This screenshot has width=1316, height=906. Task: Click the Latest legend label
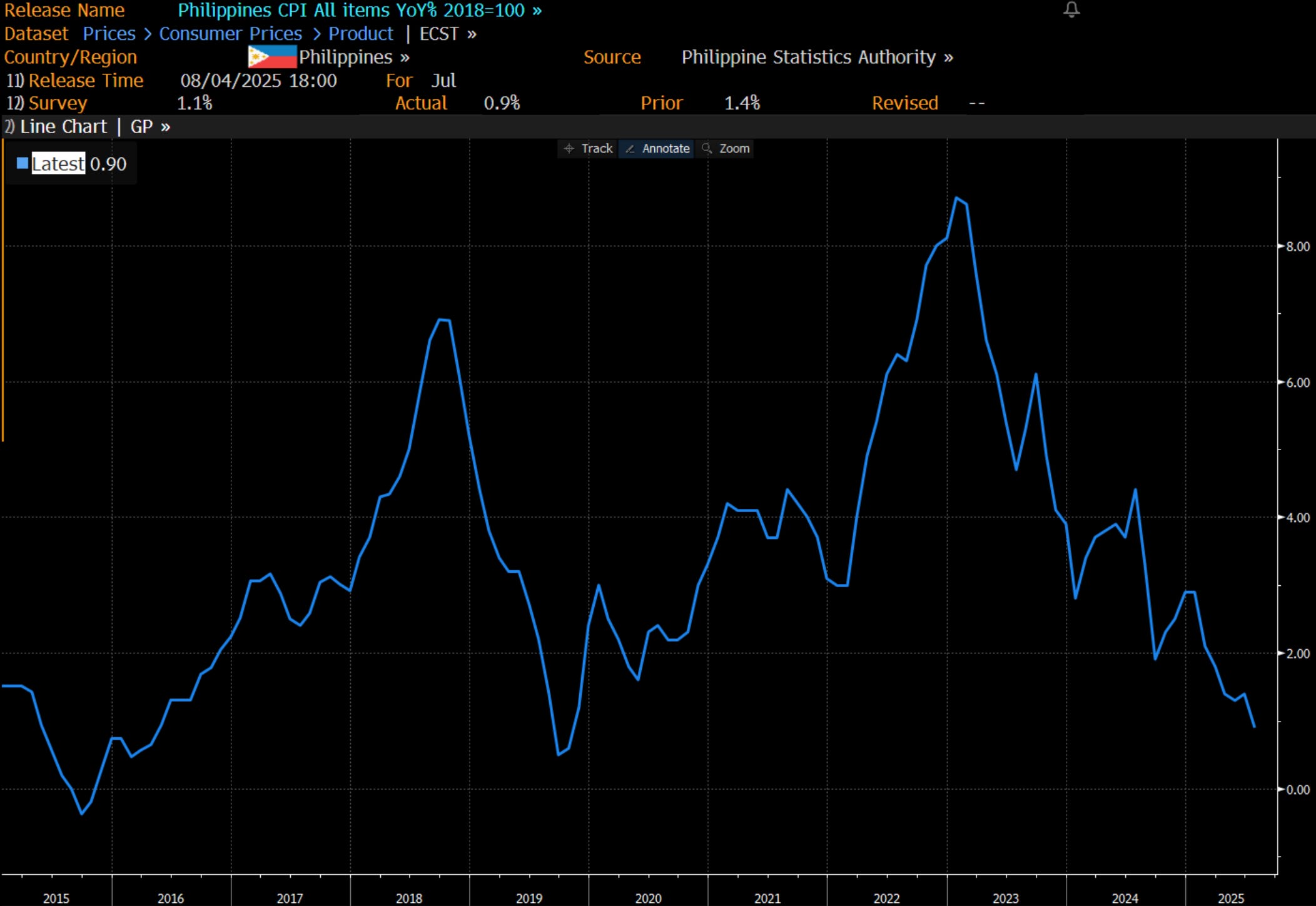tap(58, 164)
